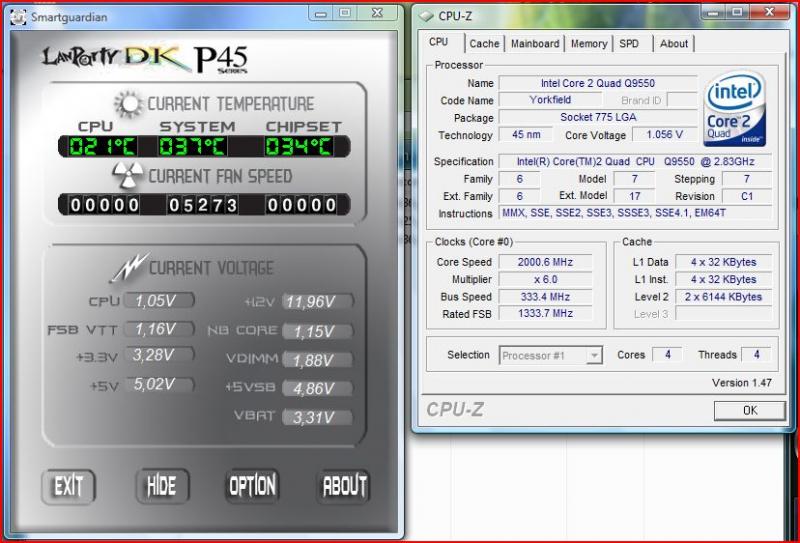Close the Smartguardian window
The height and width of the screenshot is (543, 800).
[x=377, y=14]
